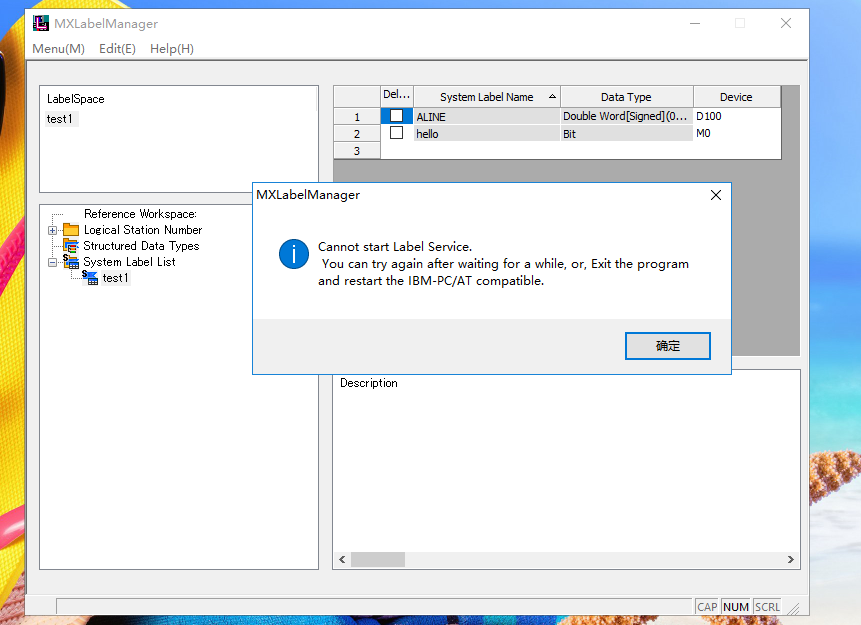Click the System Label List icon
This screenshot has width=861, height=625.
pos(71,262)
